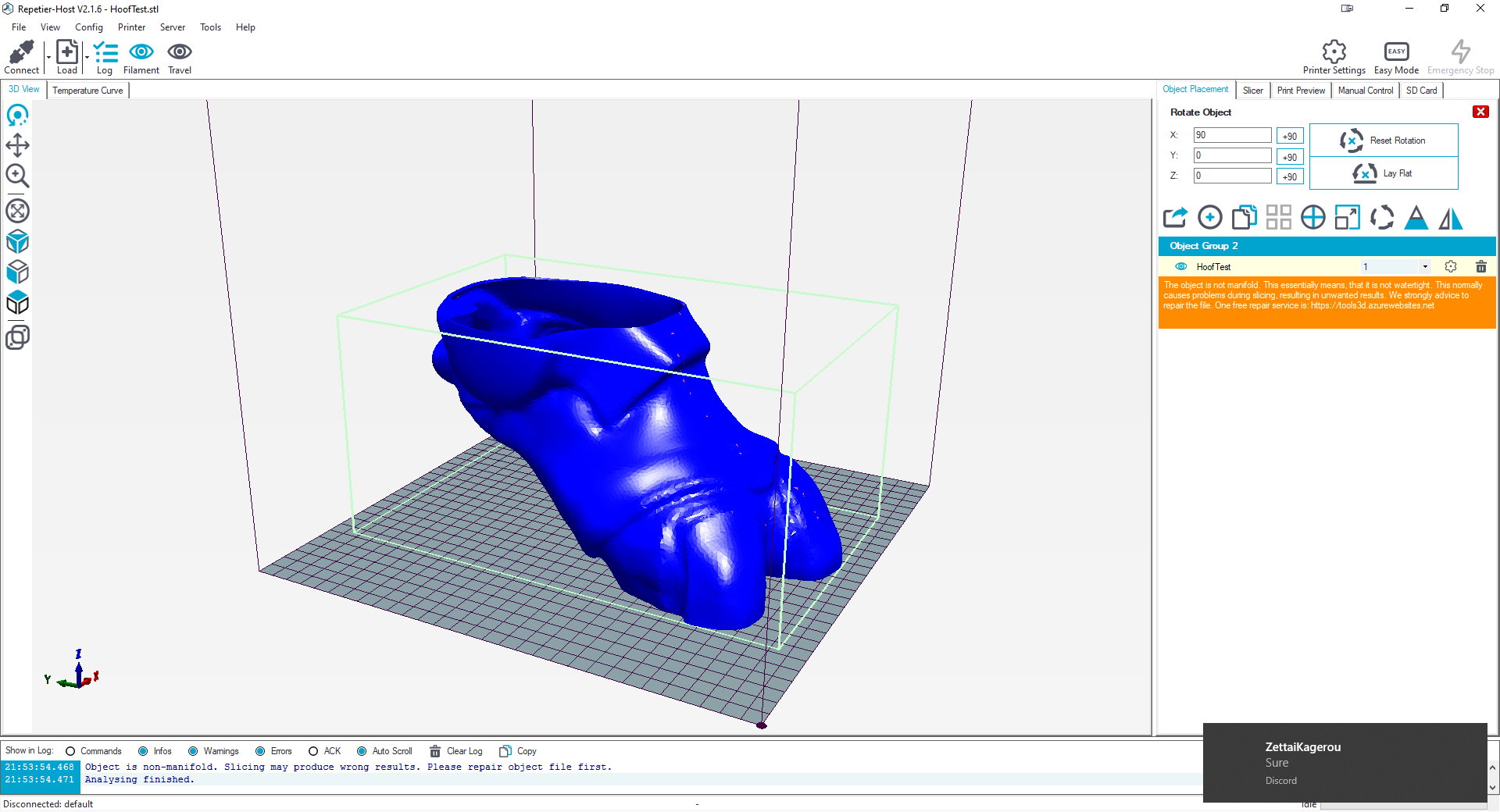Viewport: 1500px width, 812px height.
Task: Open the Config menu
Action: click(89, 27)
